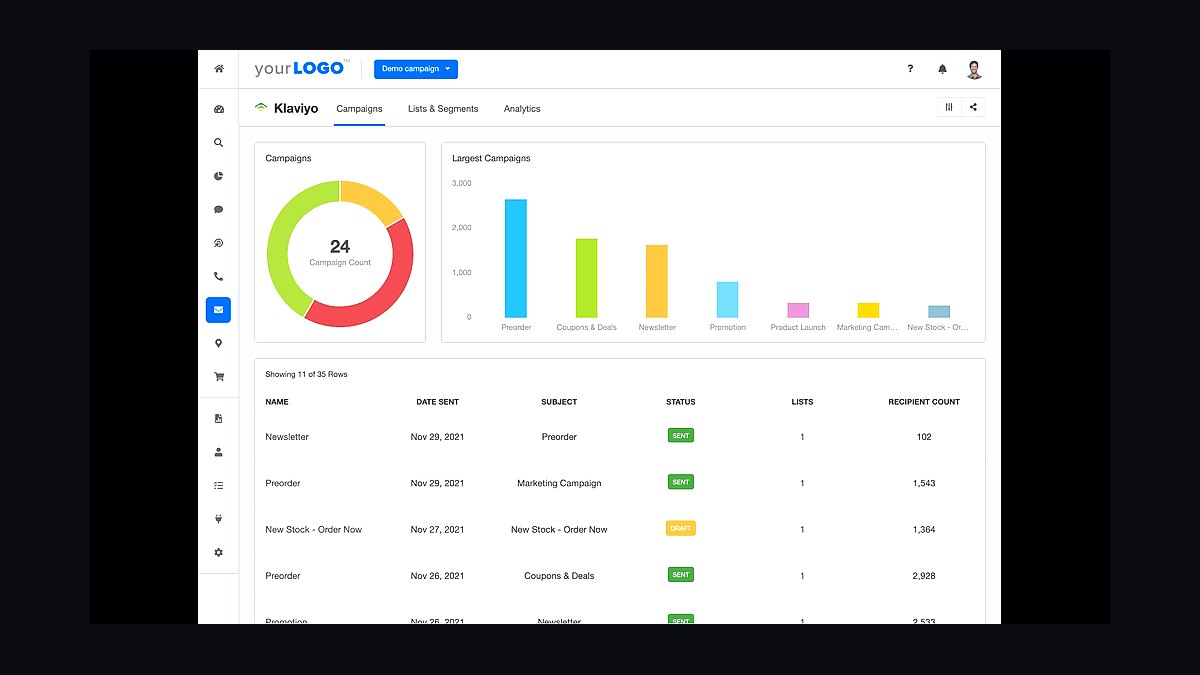
Task: Click the Coupons & Deals subject cell
Action: 559,576
